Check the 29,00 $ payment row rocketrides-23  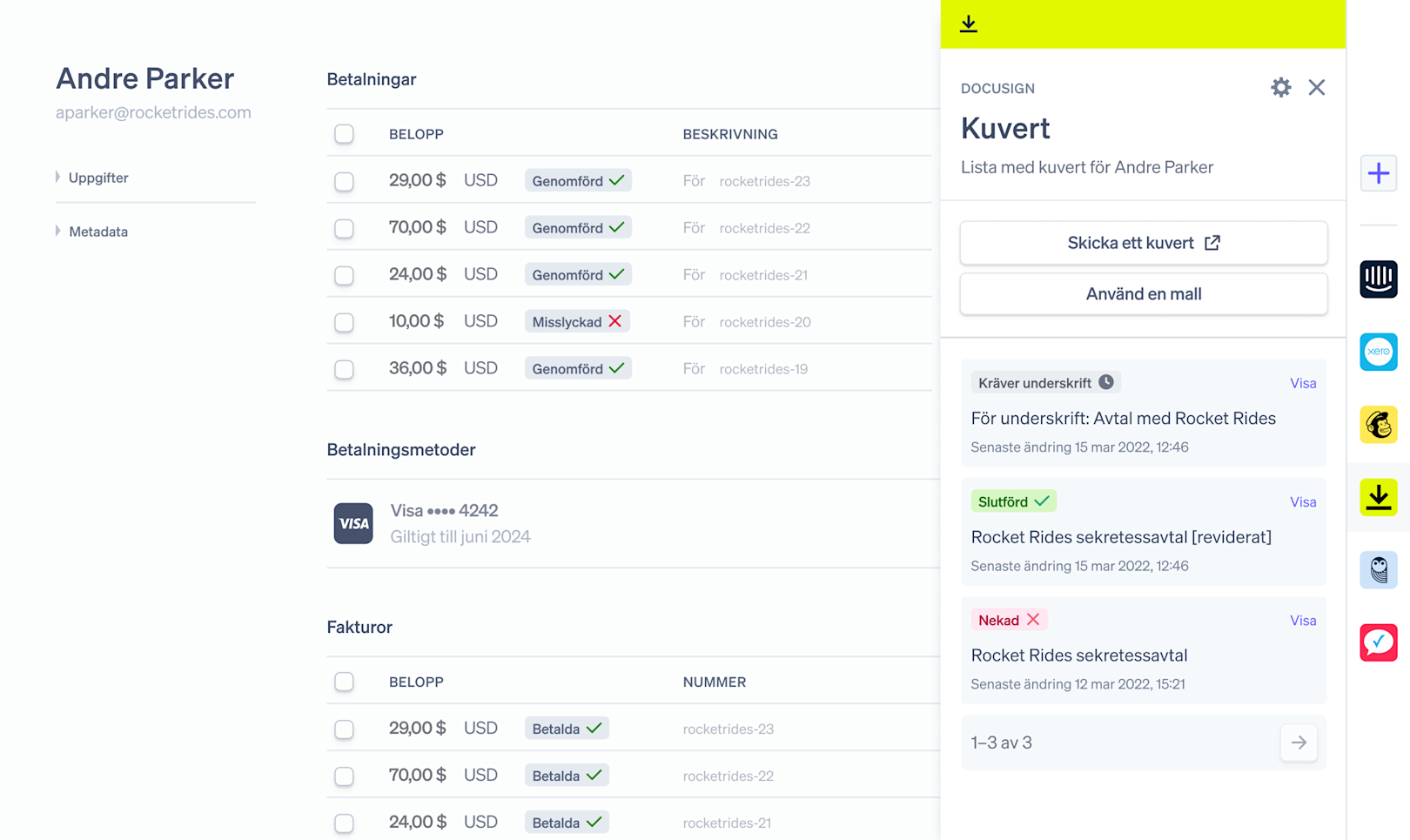pyautogui.click(x=344, y=180)
